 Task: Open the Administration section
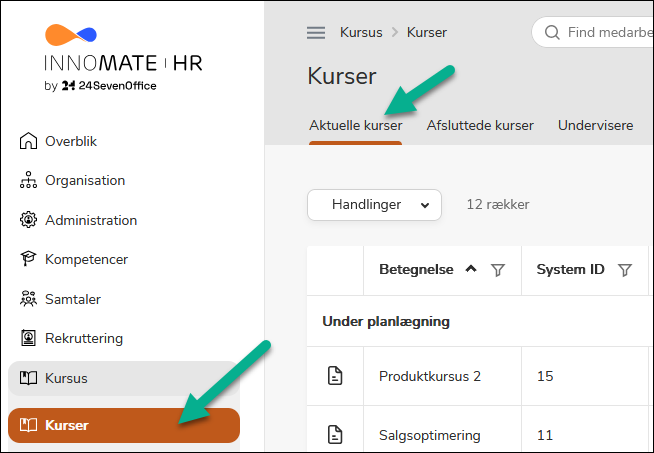90,220
